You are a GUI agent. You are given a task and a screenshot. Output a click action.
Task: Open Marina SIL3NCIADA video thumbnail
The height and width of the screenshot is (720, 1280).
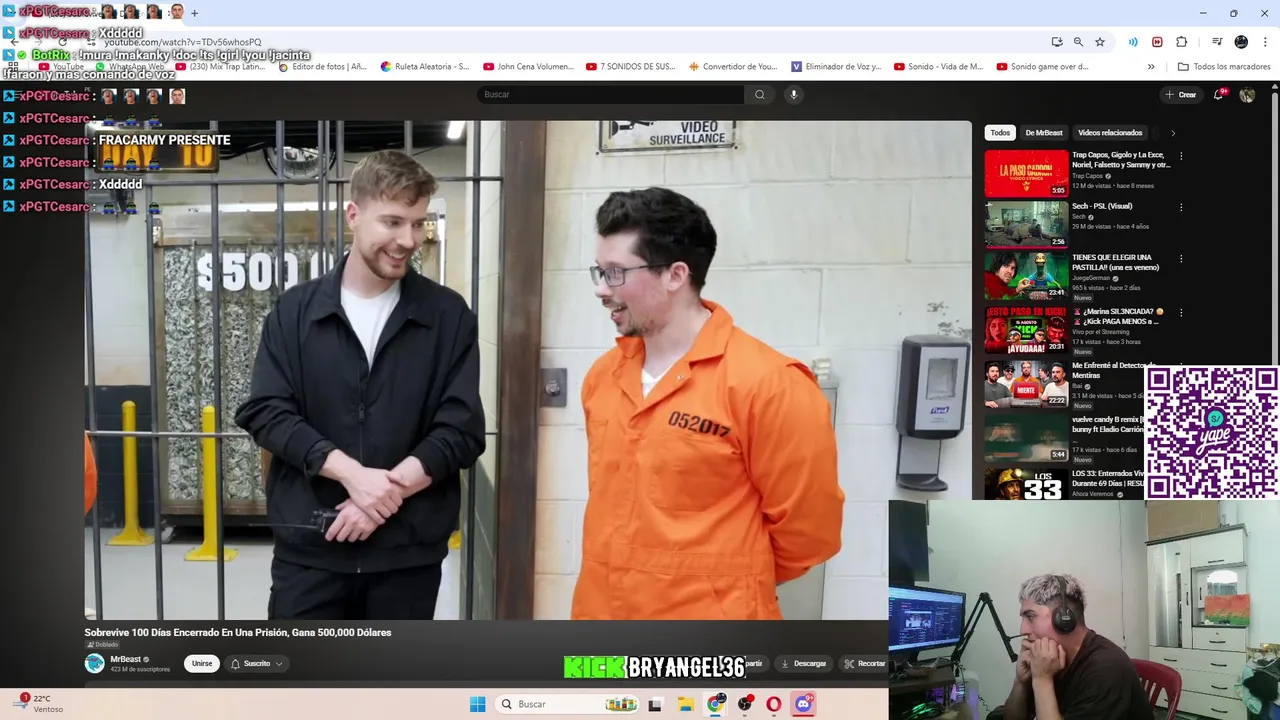tap(1026, 330)
